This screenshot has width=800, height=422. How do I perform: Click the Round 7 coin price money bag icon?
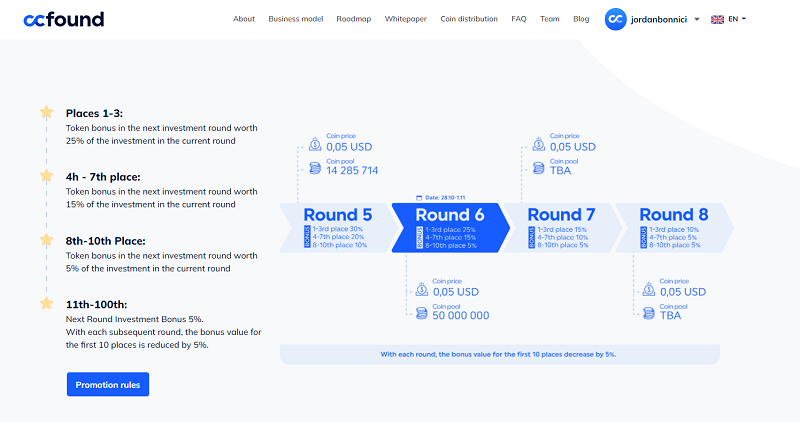tap(539, 144)
